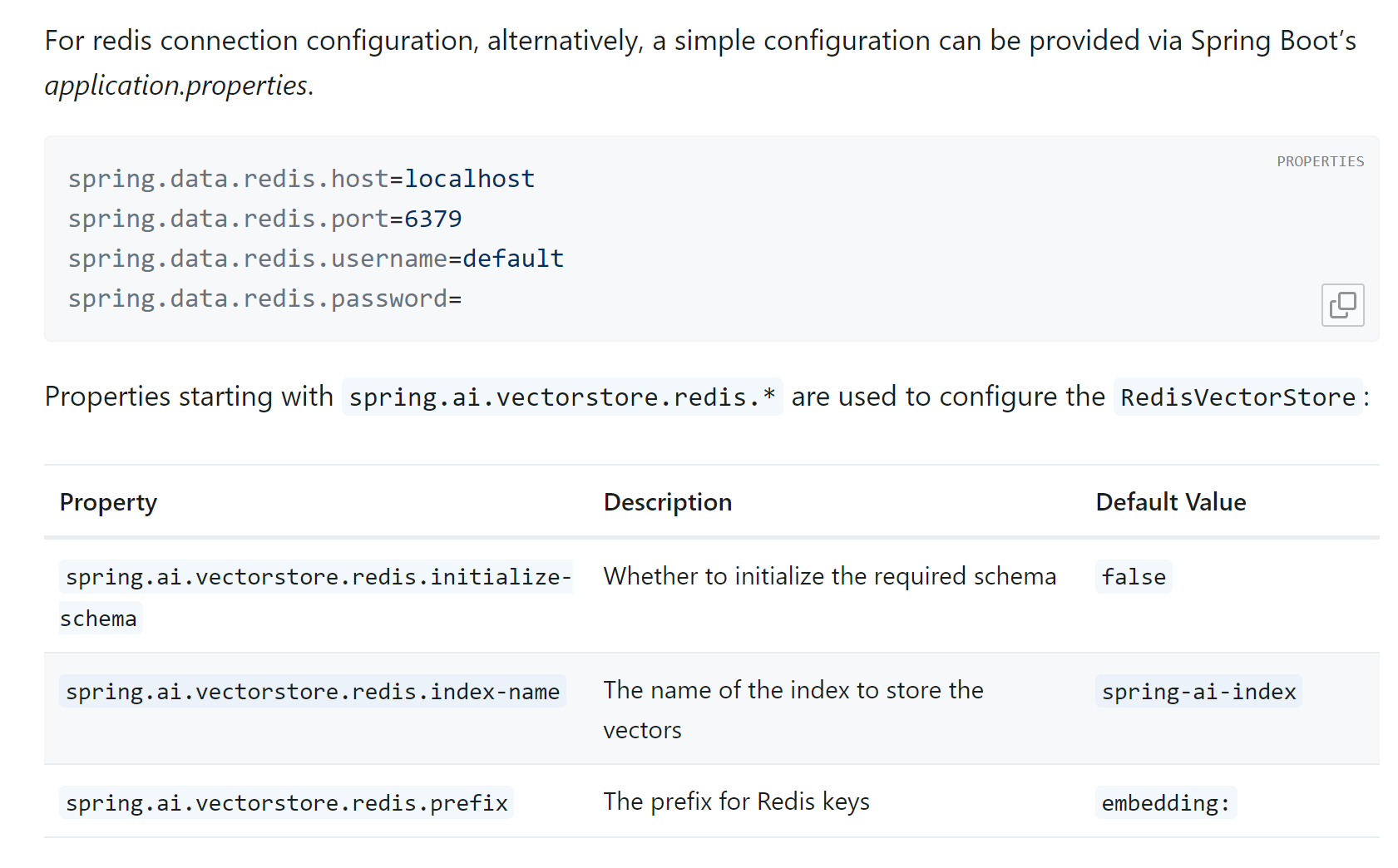
Task: Click the spring.data.redis.port=6379 line
Action: pyautogui.click(x=264, y=219)
